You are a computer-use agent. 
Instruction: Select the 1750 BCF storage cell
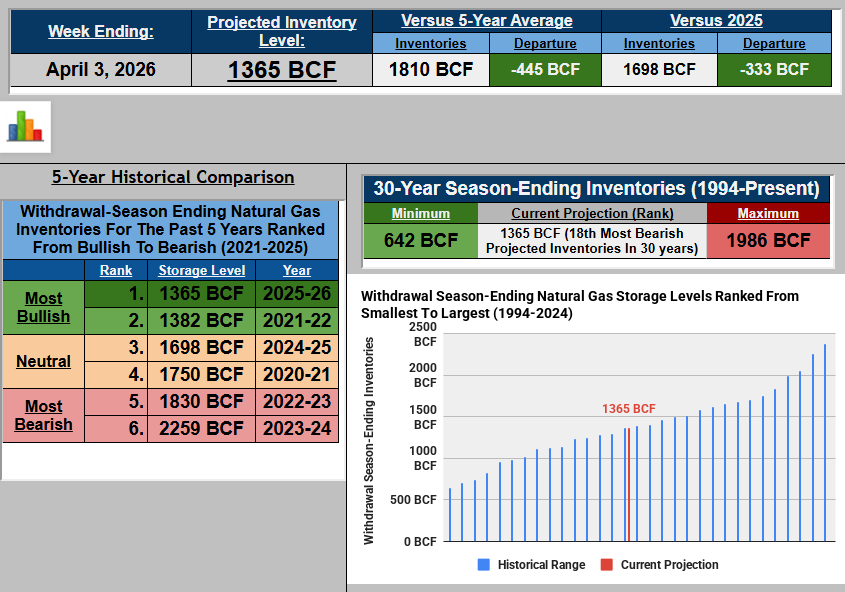tap(202, 374)
